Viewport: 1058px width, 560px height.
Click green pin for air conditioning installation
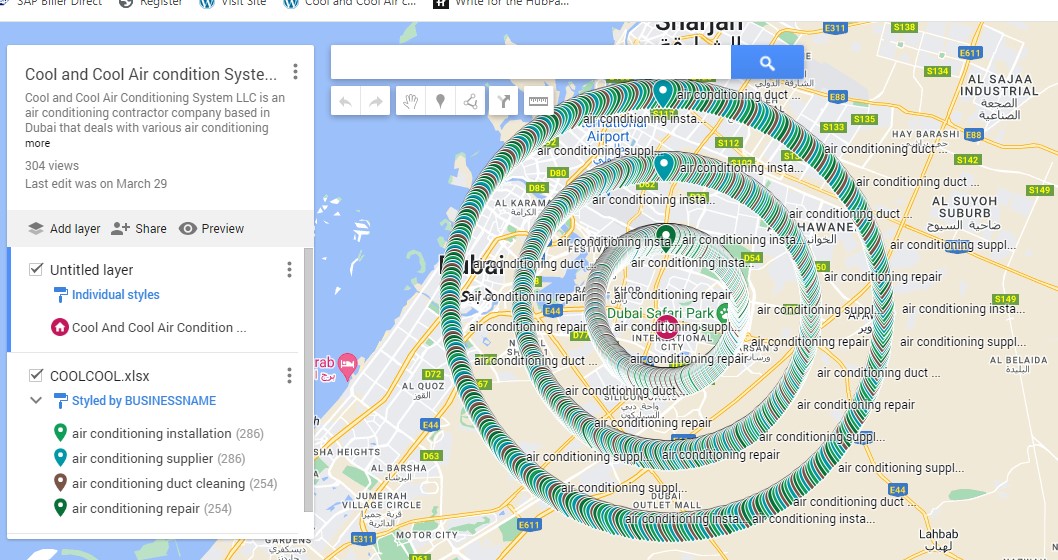[x=60, y=433]
